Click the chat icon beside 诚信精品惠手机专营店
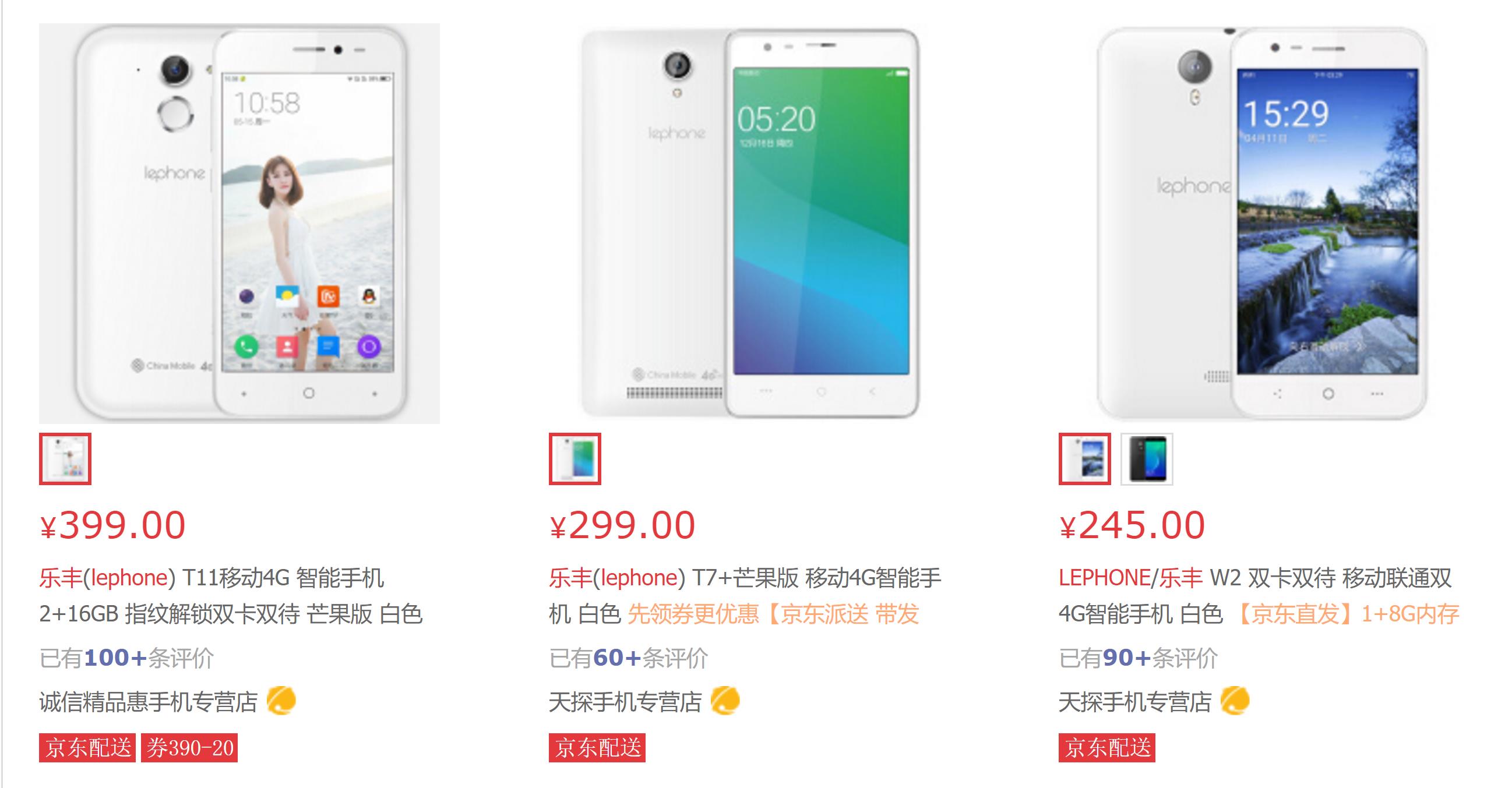 (281, 701)
